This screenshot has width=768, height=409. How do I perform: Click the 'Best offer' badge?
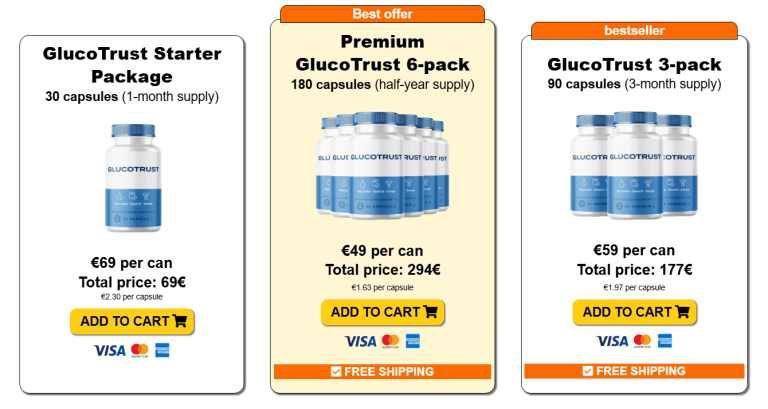383,14
